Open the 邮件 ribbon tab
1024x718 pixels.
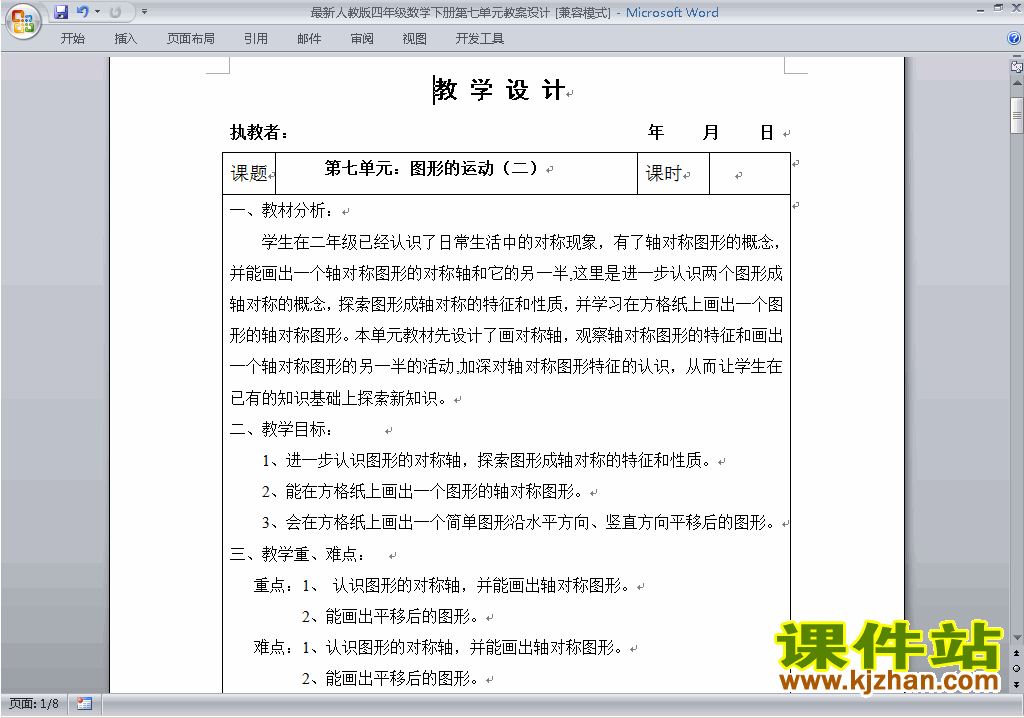(309, 39)
